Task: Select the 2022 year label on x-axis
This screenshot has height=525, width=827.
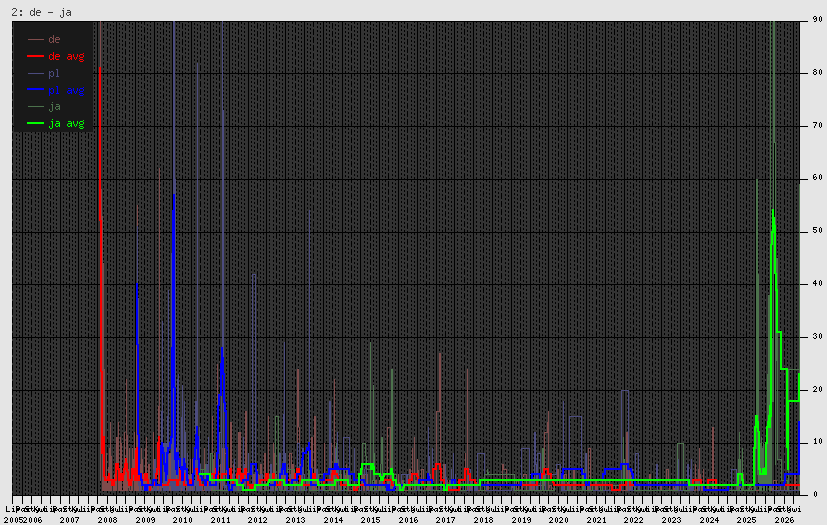Action: coord(634,520)
